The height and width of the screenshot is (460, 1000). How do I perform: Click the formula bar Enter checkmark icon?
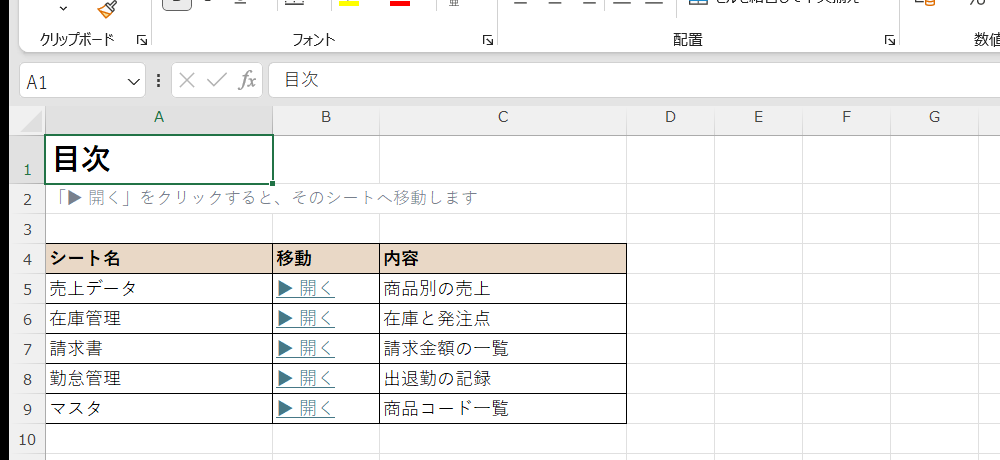(x=217, y=80)
